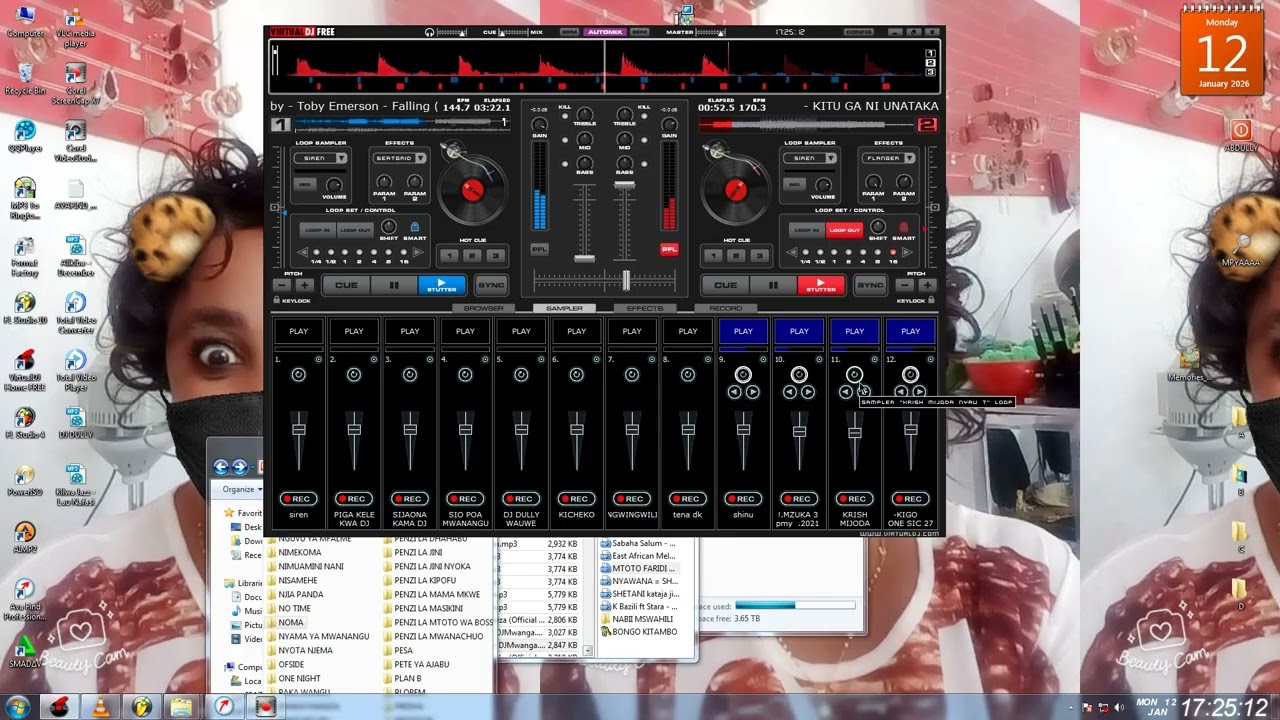Click the KRISH MIJODA sampler loop knob
The height and width of the screenshot is (720, 1280).
pyautogui.click(x=854, y=375)
